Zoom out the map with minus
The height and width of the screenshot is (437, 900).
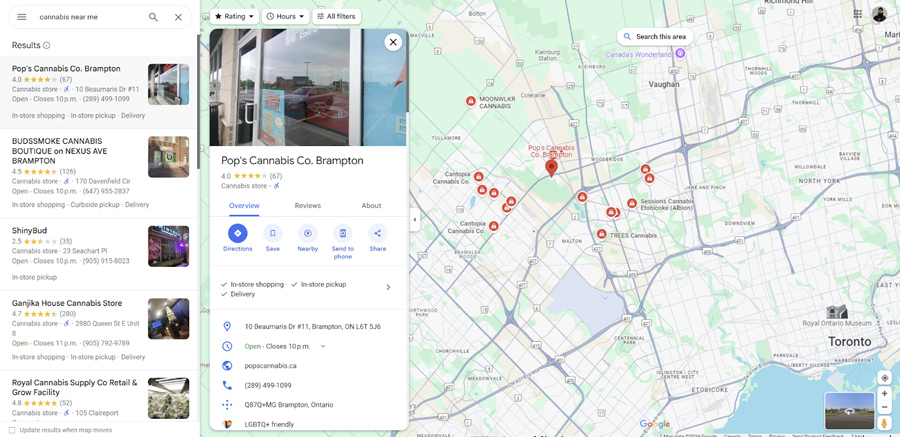tap(885, 407)
